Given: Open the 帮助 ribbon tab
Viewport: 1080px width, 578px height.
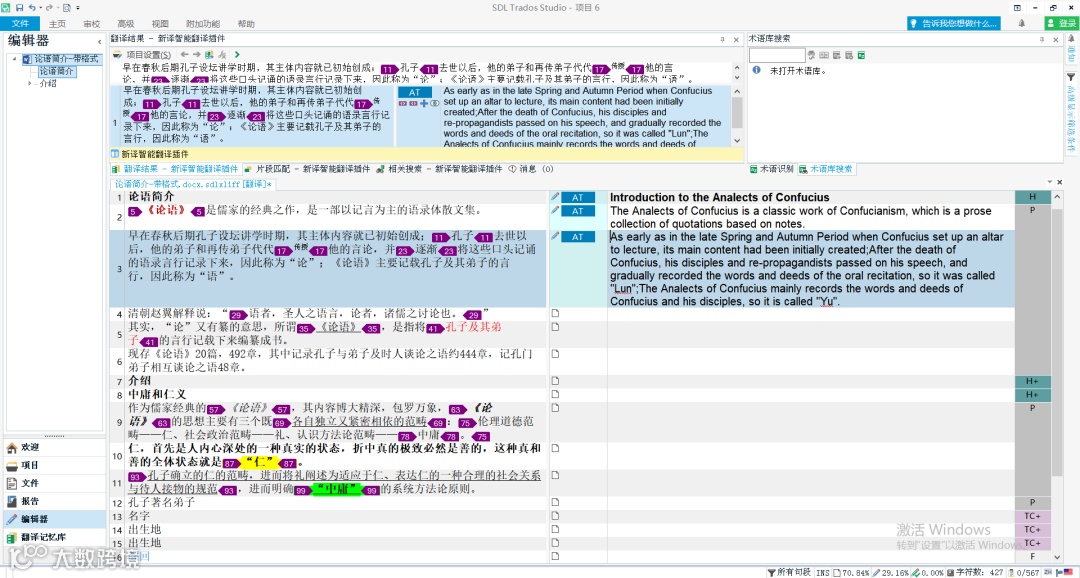Looking at the screenshot, I should point(246,23).
